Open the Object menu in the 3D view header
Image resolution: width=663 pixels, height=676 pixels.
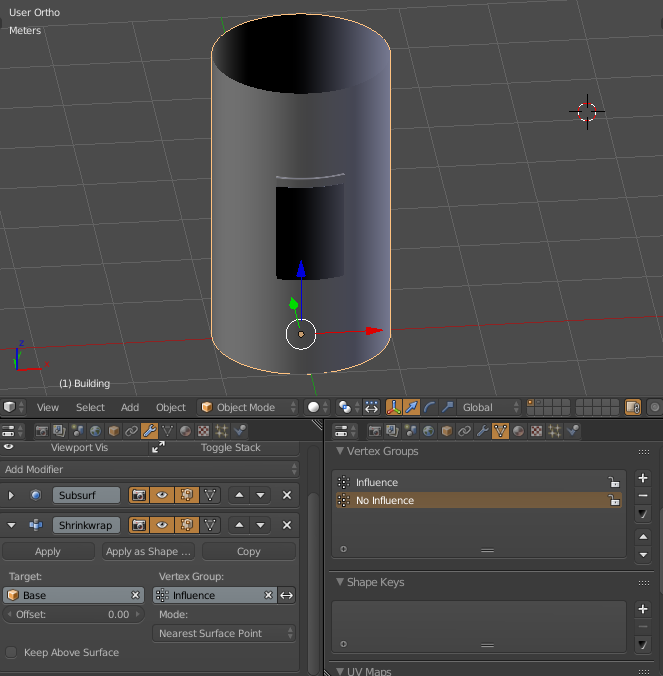[x=171, y=407]
